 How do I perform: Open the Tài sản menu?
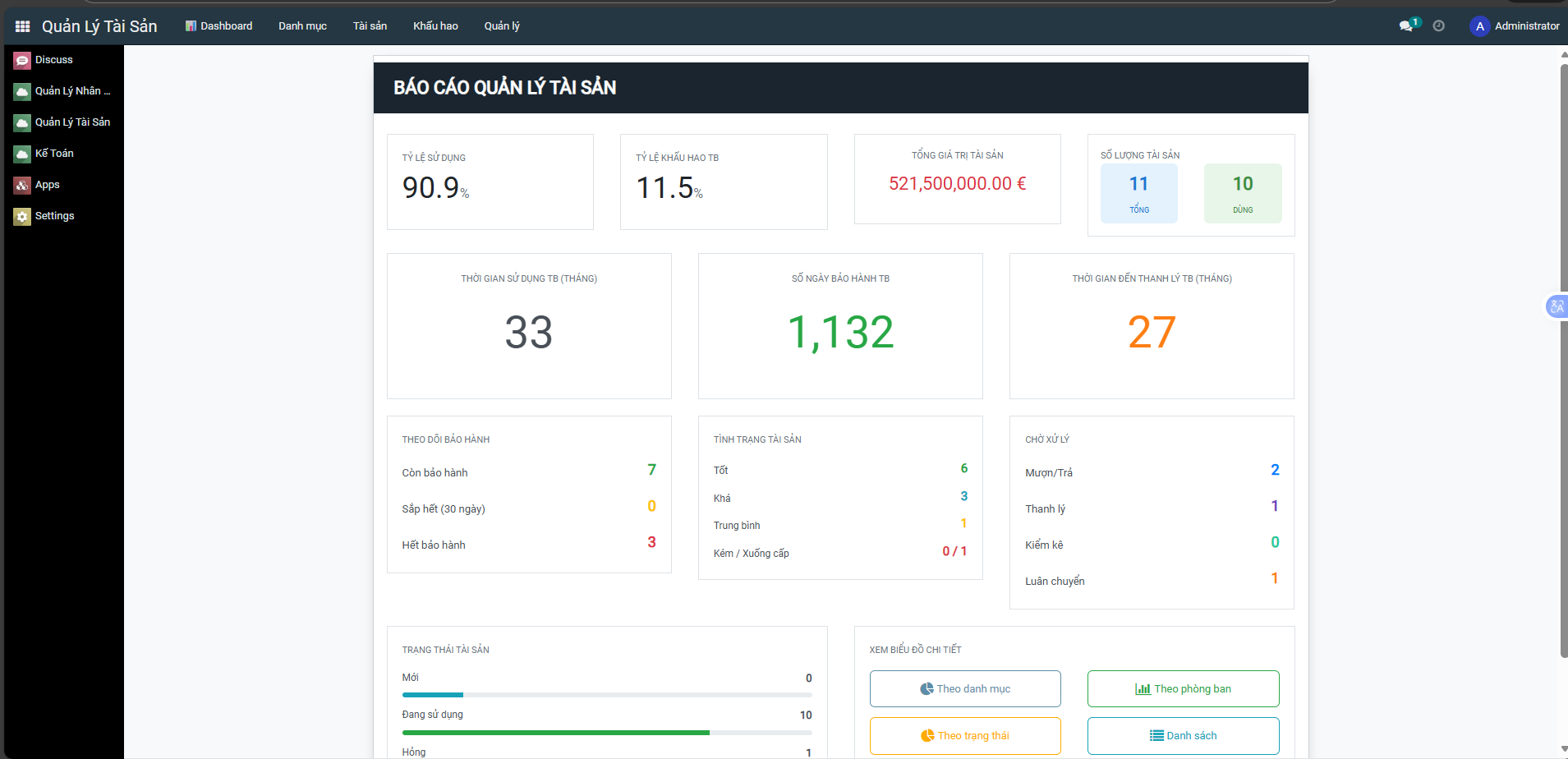coord(370,26)
